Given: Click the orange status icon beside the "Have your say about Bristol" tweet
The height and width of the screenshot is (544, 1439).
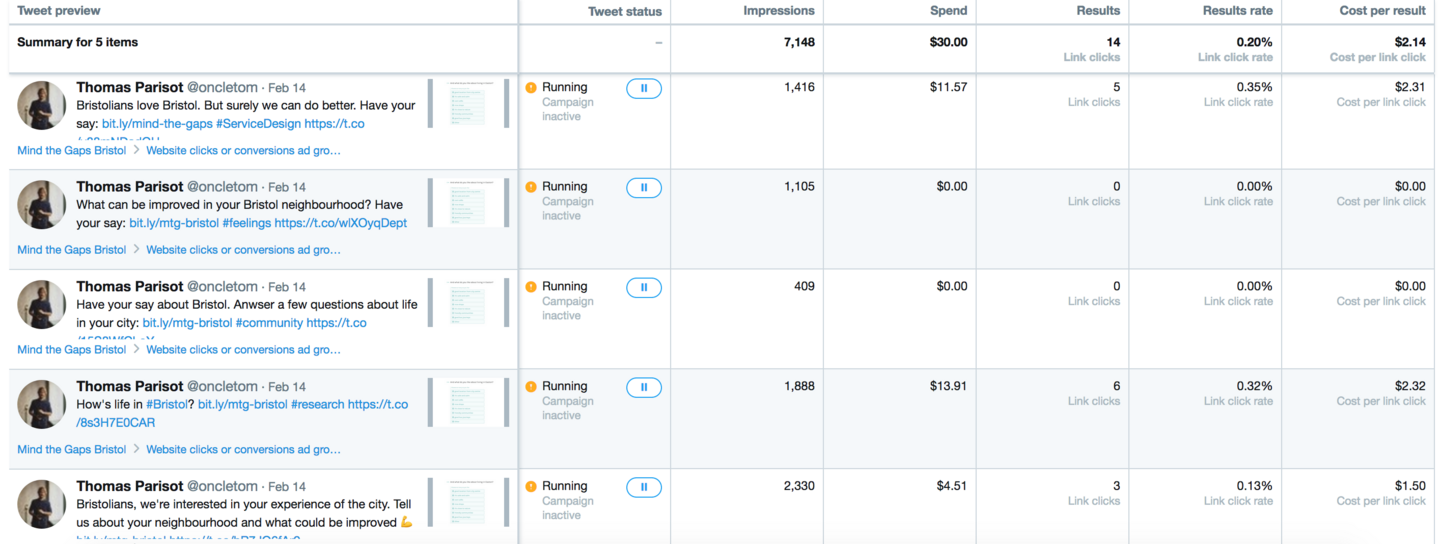Looking at the screenshot, I should [531, 287].
